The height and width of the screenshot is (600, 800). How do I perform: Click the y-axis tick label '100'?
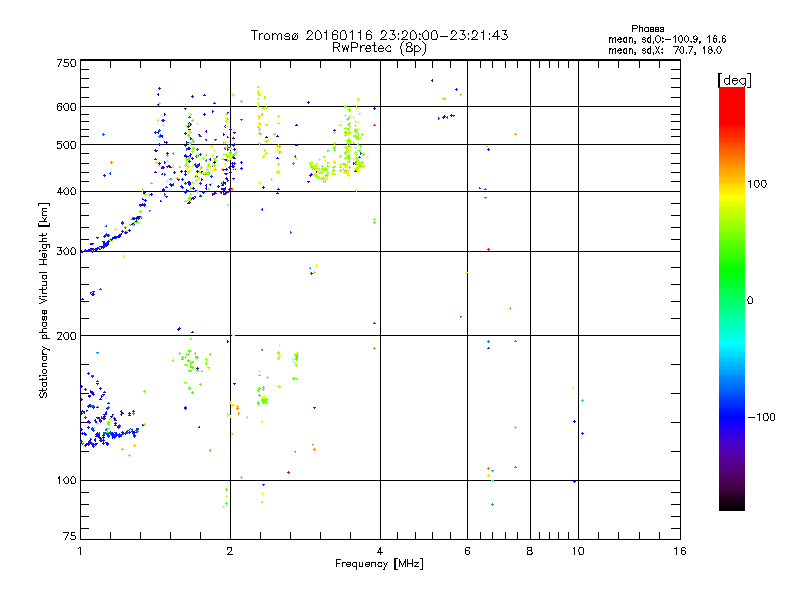click(x=66, y=480)
